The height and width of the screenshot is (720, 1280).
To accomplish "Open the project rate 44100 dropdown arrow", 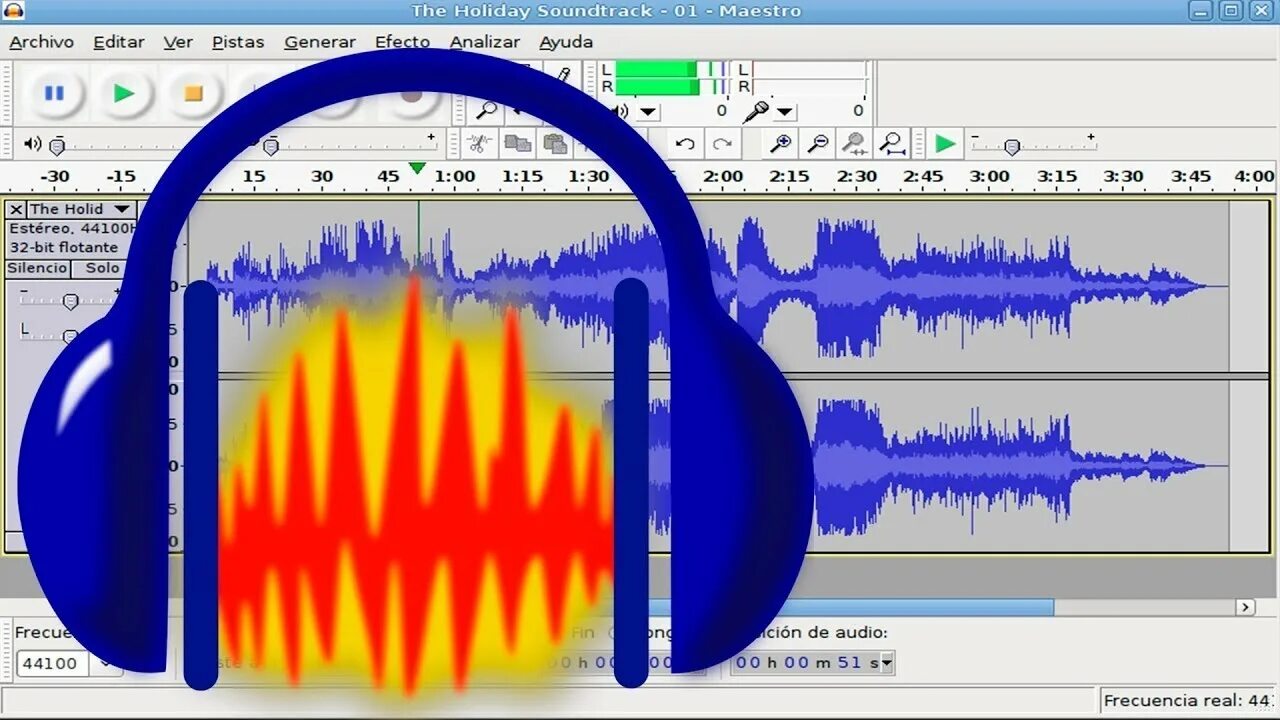I will point(105,663).
